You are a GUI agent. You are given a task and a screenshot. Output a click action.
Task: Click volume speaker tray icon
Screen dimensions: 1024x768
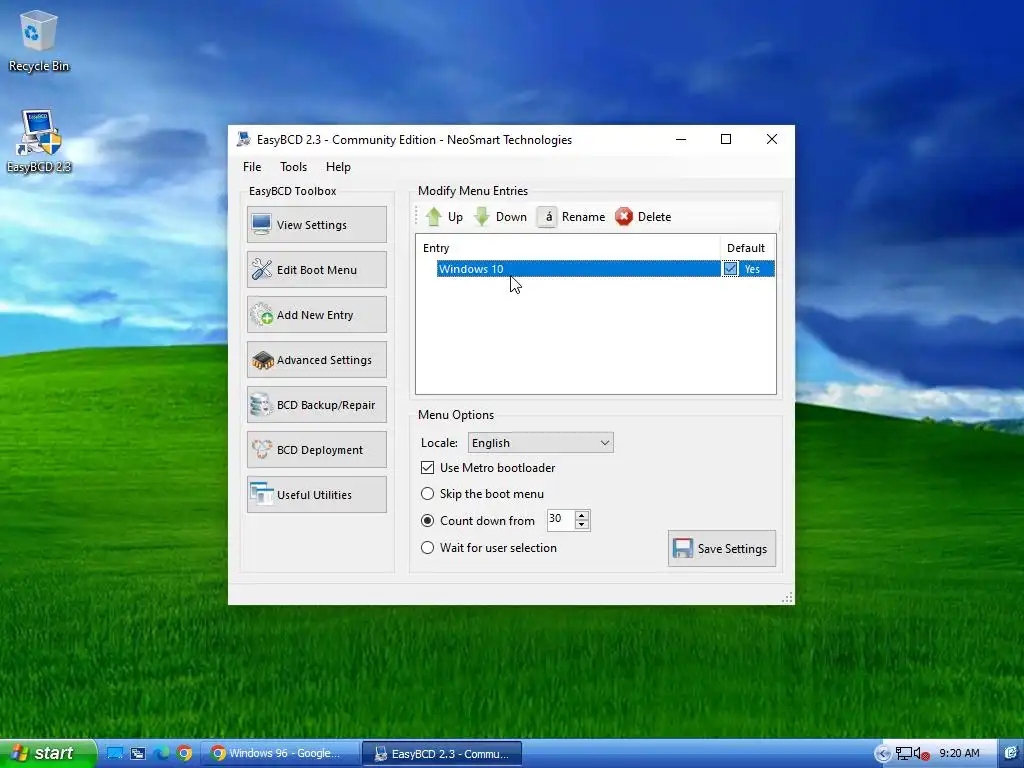(921, 754)
